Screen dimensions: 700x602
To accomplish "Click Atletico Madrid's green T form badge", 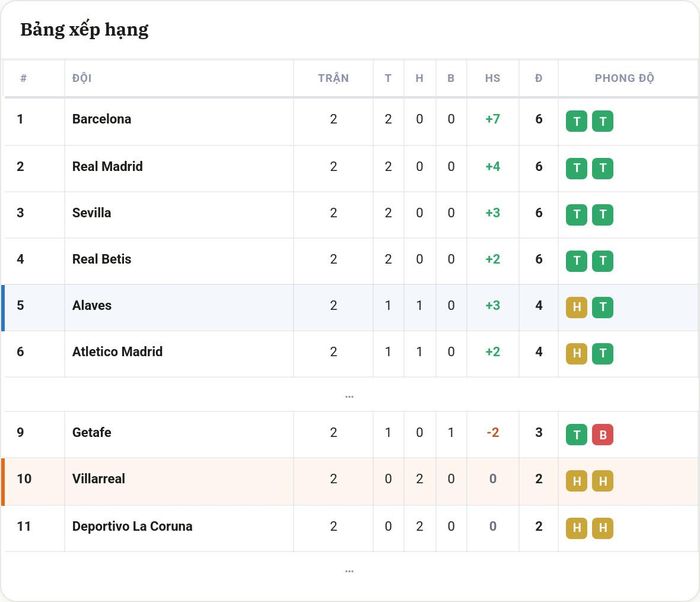I will [x=603, y=354].
